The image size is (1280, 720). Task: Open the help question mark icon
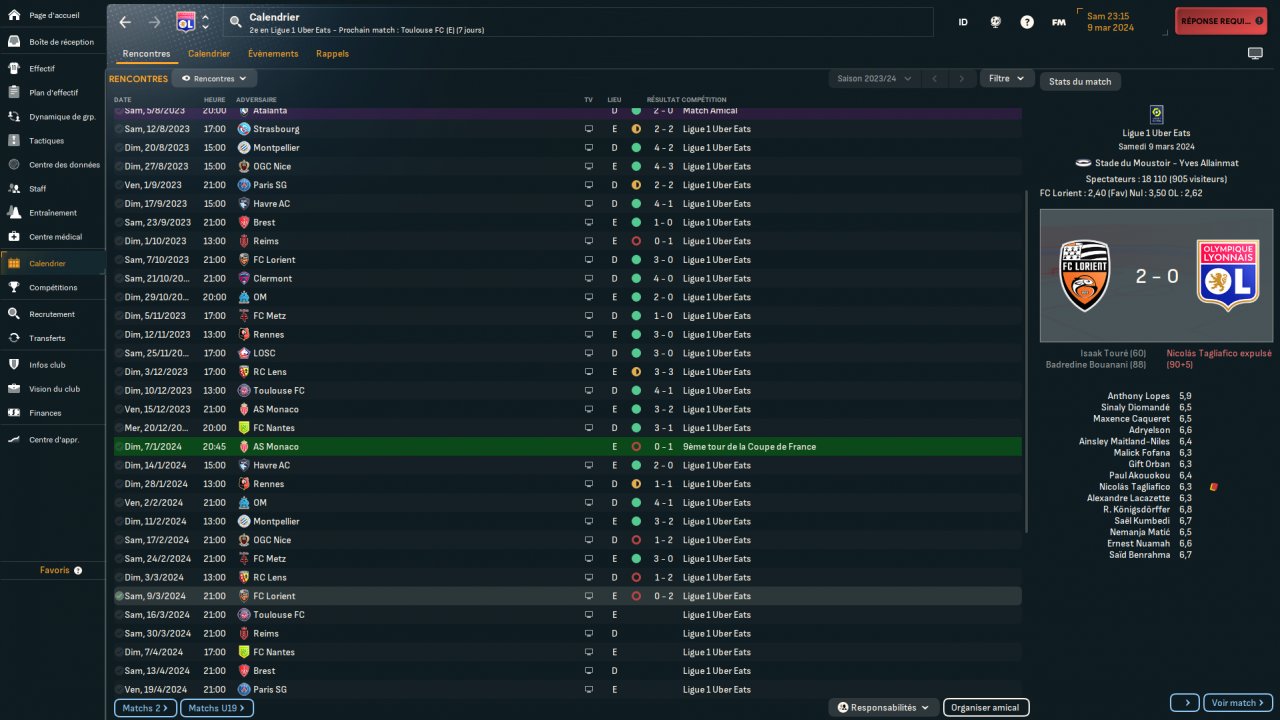point(1027,22)
